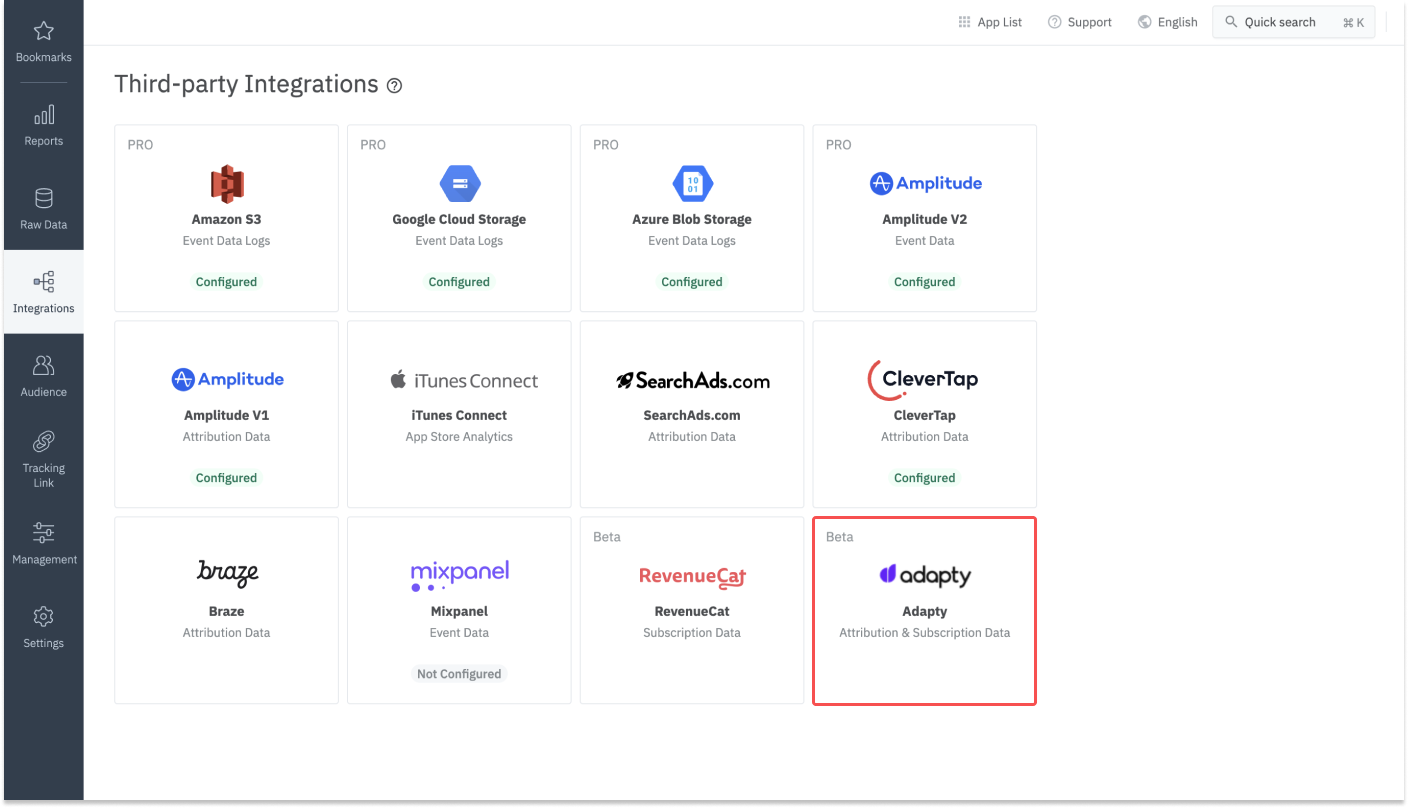Go to Audience in the sidebar menu
The height and width of the screenshot is (808, 1408).
pos(44,376)
